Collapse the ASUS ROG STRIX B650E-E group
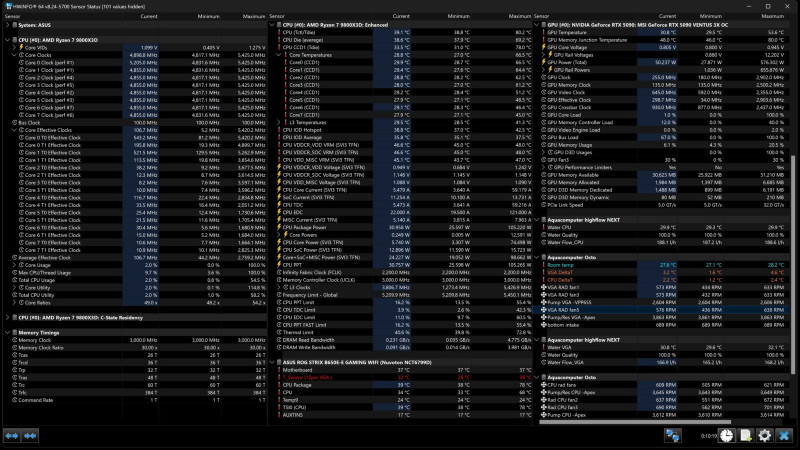Image resolution: width=800 pixels, height=450 pixels. coord(272,362)
